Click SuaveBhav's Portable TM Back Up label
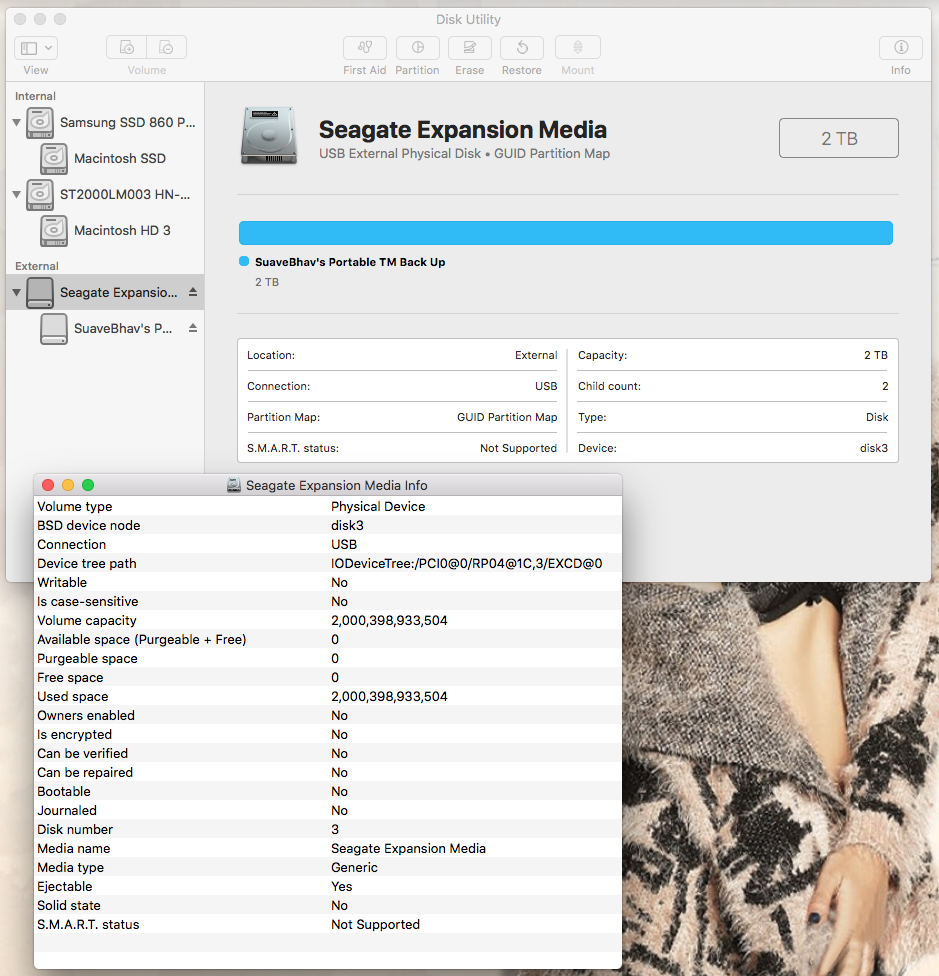 (350, 262)
